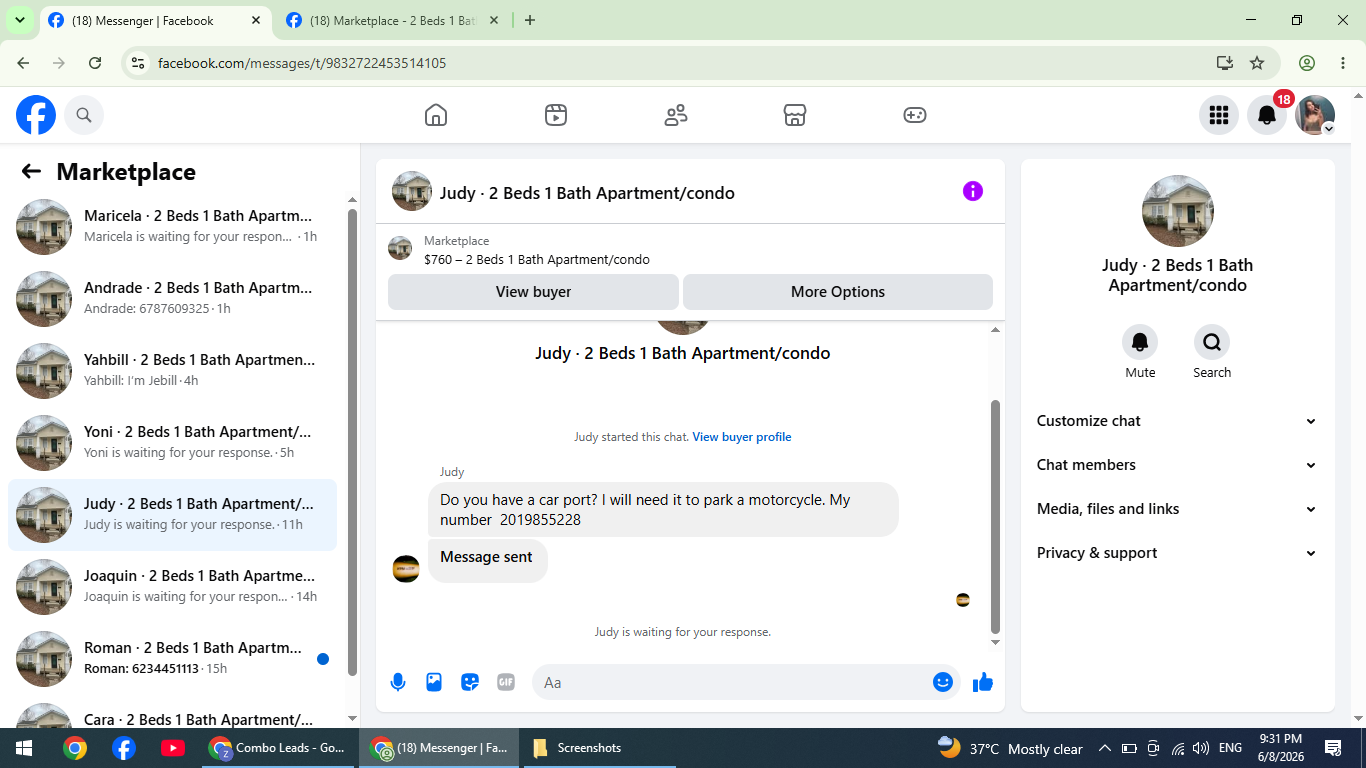Expand the Chat members section
This screenshot has width=1366, height=768.
[1178, 465]
